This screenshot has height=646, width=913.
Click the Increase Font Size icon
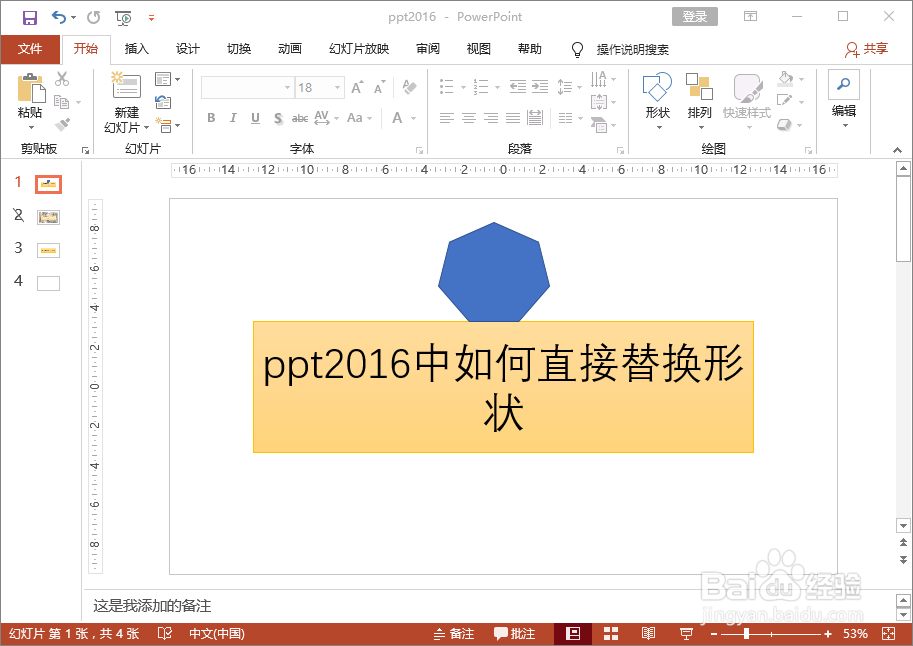[358, 88]
